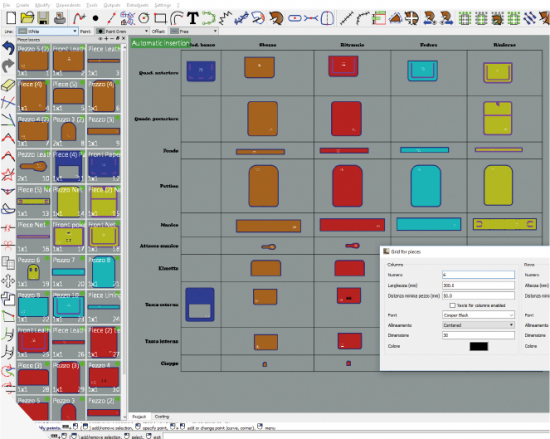This screenshot has width=550, height=439.
Task: Select the single point tool
Action: point(95,18)
